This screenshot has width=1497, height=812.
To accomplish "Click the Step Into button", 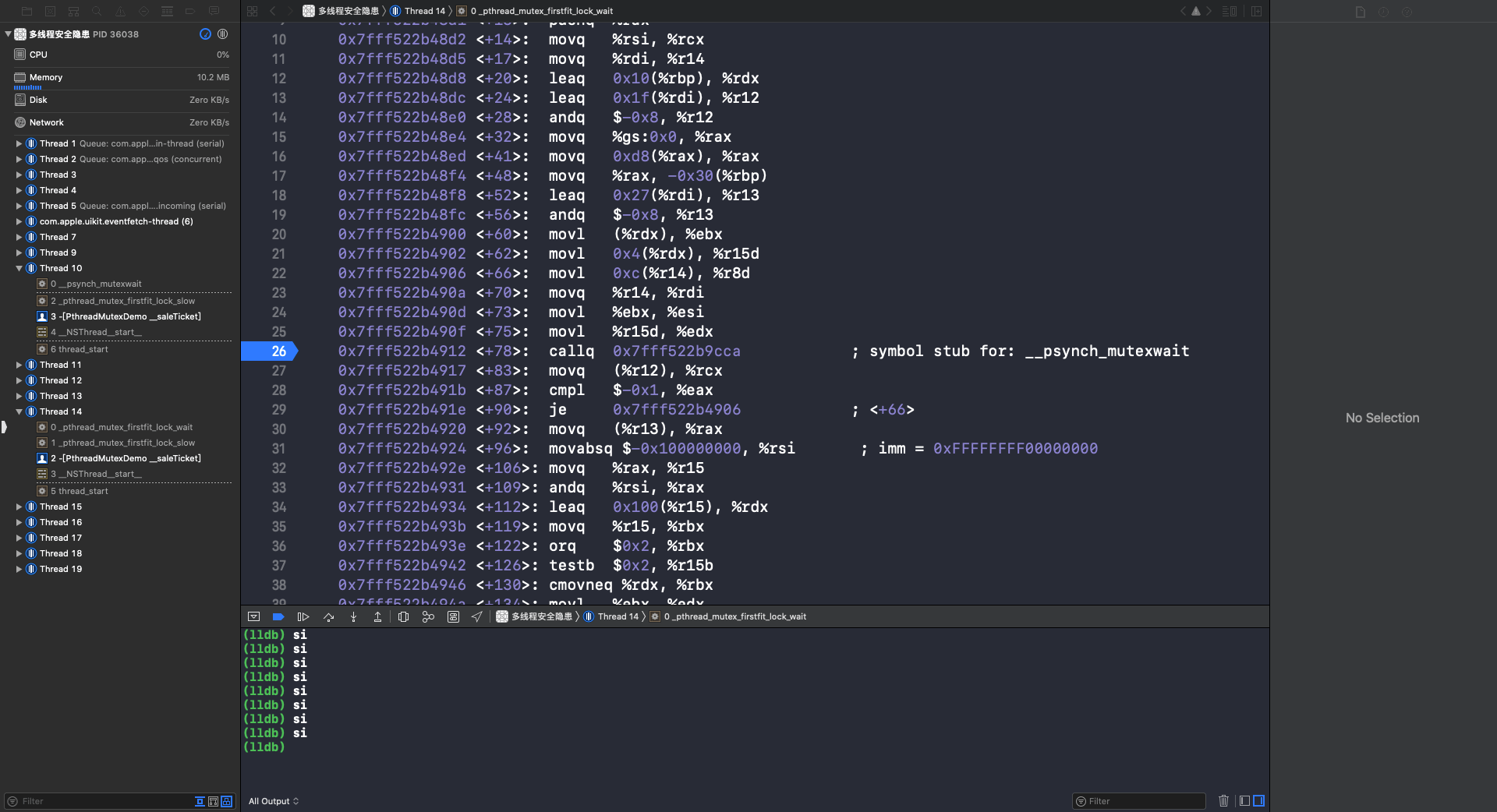I will pyautogui.click(x=353, y=616).
